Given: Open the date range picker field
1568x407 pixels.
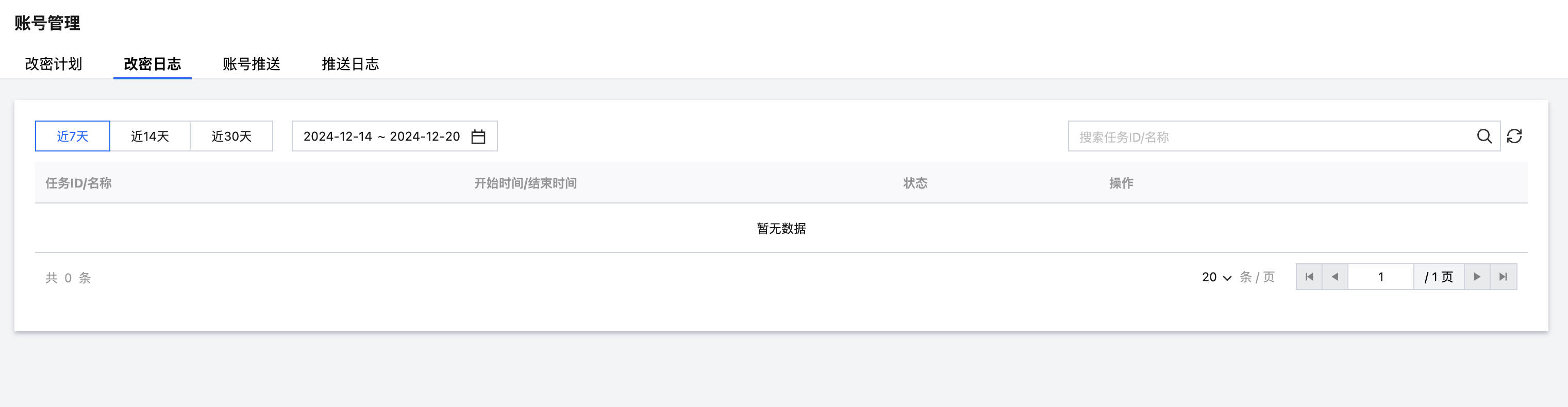Looking at the screenshot, I should pos(382,137).
